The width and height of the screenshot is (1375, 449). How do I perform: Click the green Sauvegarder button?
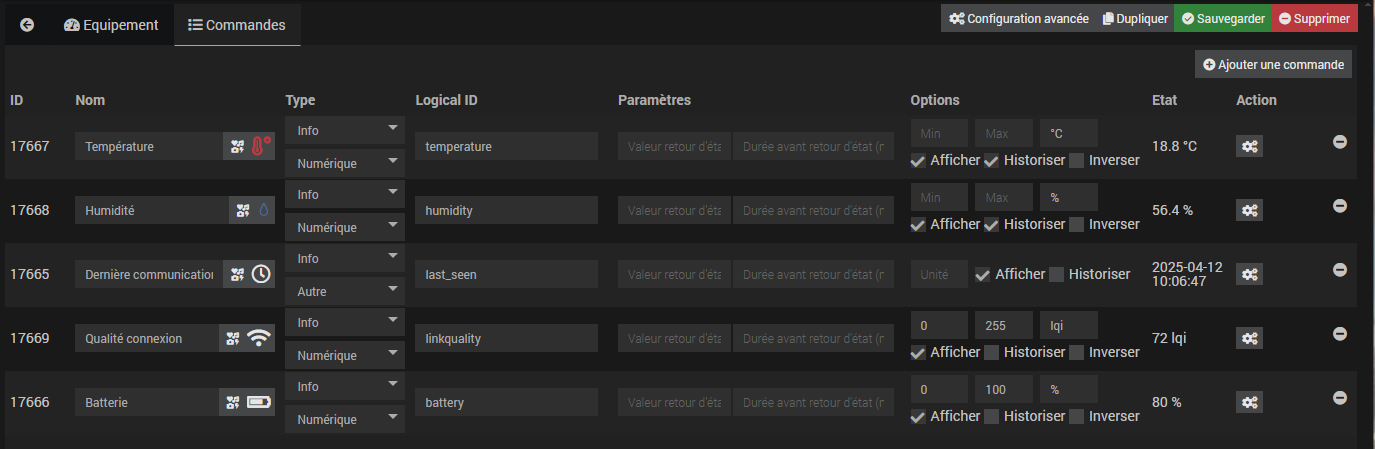[x=1222, y=18]
